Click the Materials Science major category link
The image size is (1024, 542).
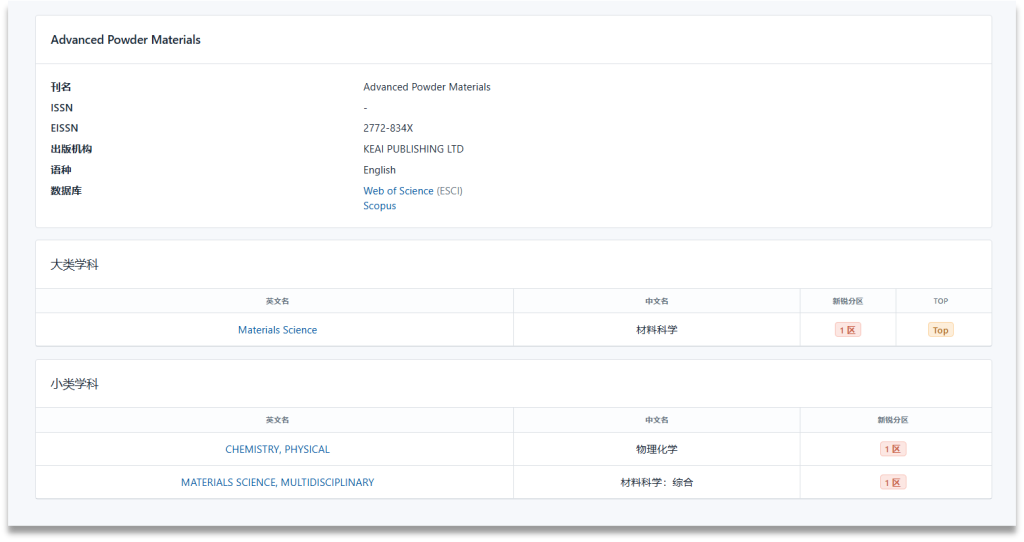[x=277, y=330]
